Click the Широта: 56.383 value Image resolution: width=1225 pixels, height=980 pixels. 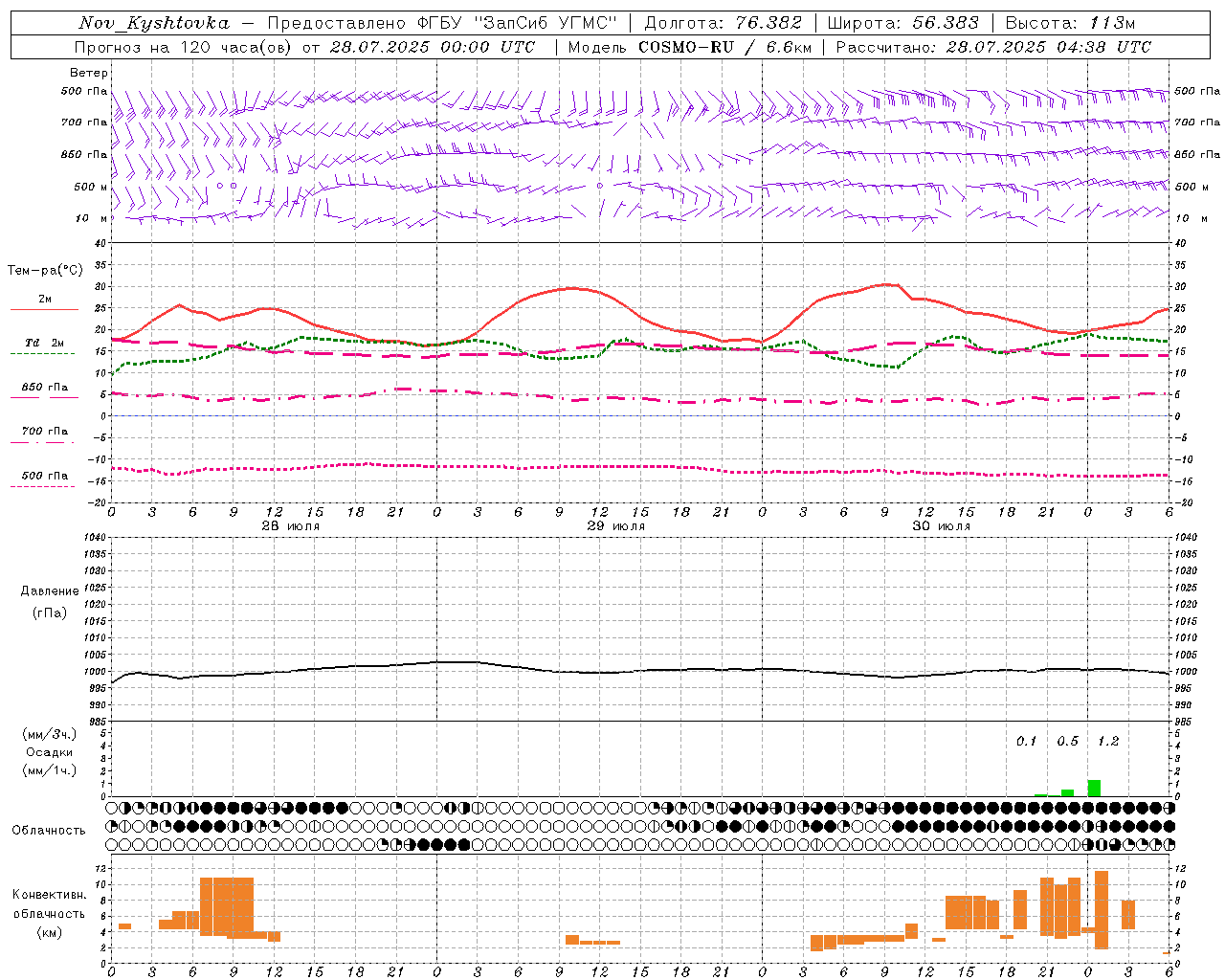click(902, 23)
